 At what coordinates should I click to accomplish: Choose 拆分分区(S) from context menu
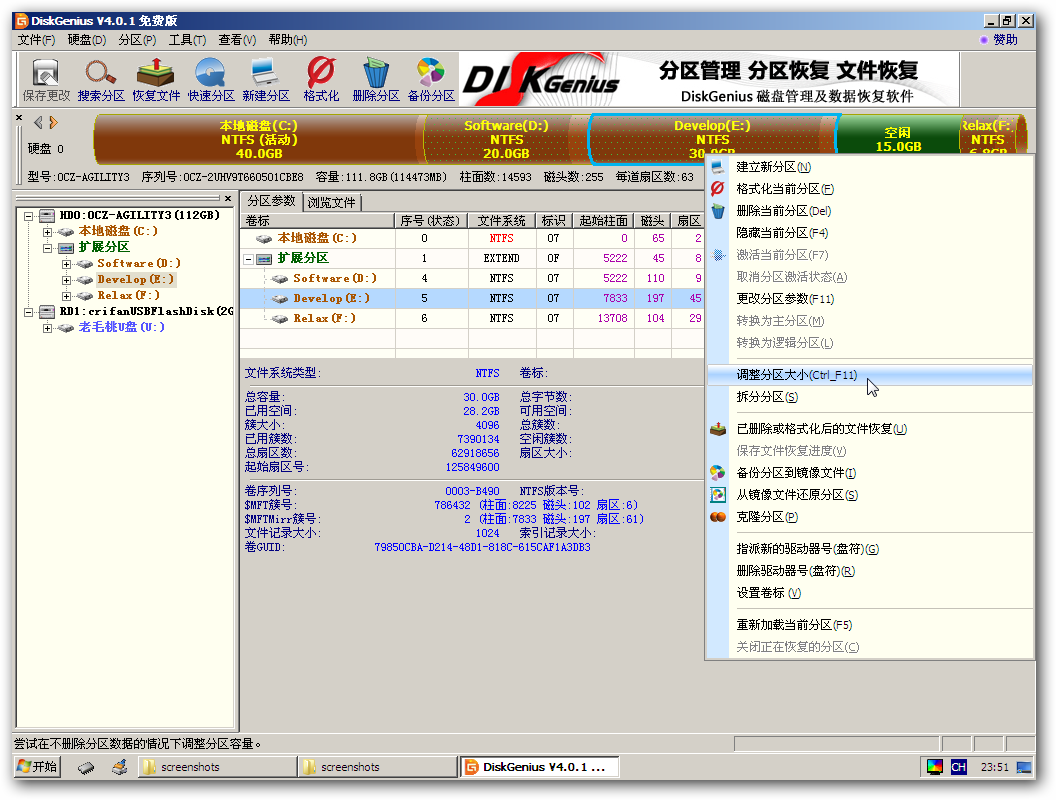click(x=869, y=397)
